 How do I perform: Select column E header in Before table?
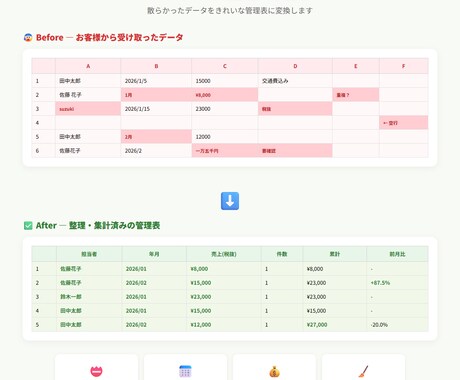click(356, 66)
